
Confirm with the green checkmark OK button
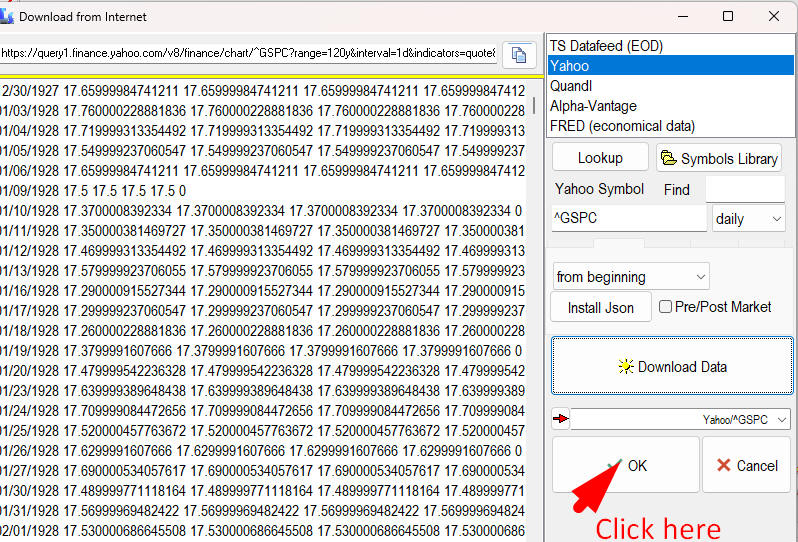tap(625, 465)
